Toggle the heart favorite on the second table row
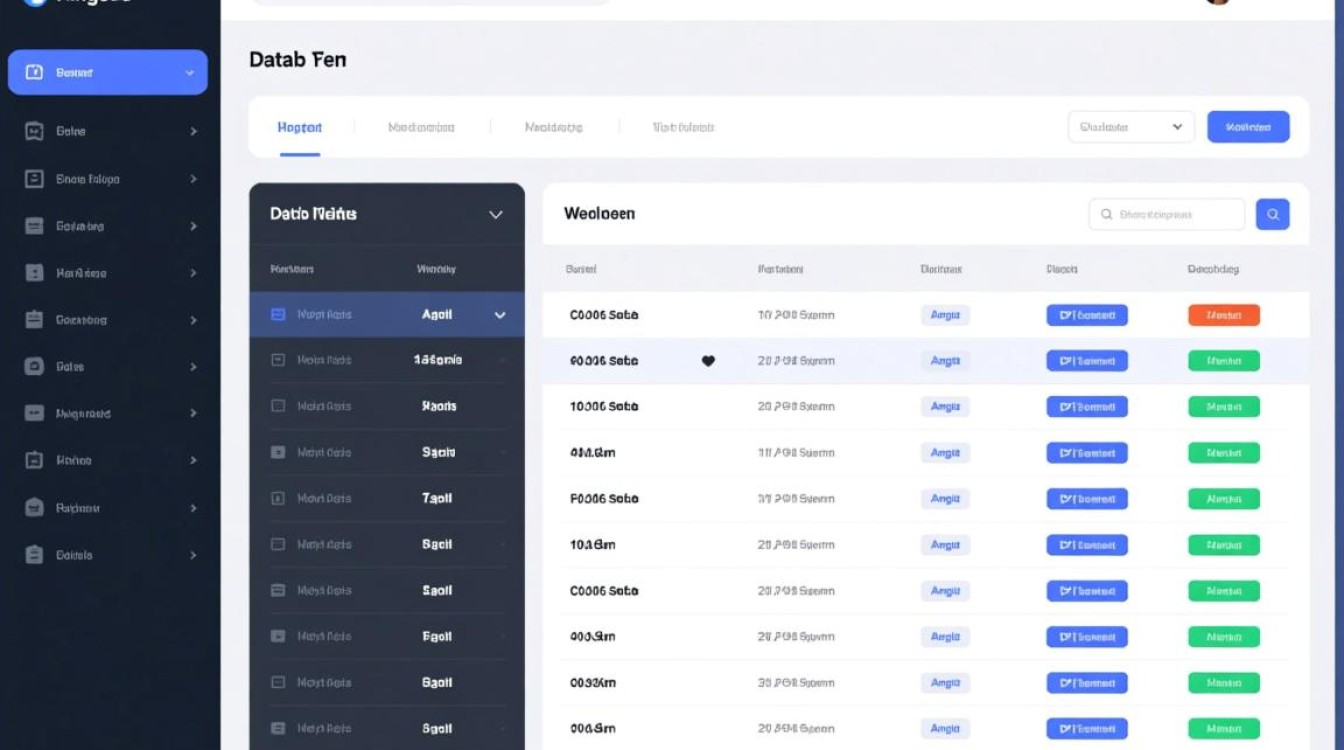 point(708,361)
